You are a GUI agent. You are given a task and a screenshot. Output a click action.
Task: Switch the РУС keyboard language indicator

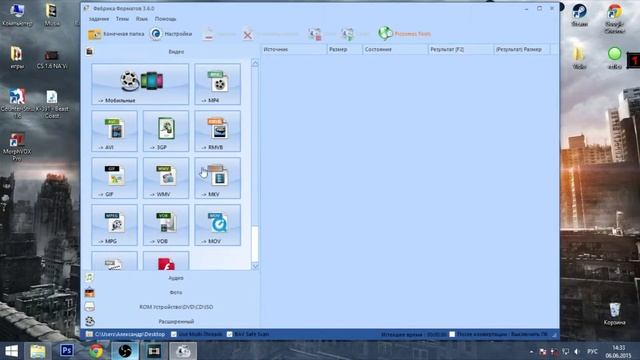pyautogui.click(x=592, y=351)
